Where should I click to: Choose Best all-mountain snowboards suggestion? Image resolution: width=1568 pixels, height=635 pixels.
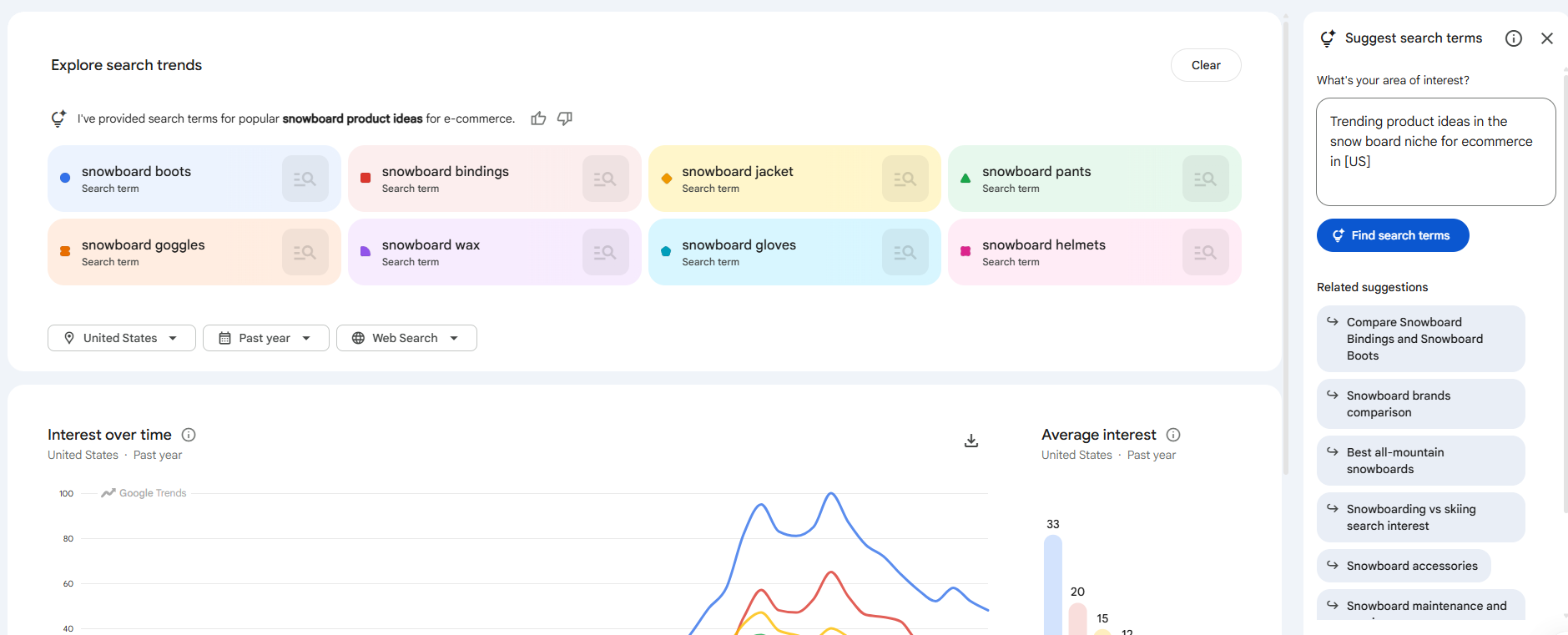(1420, 461)
